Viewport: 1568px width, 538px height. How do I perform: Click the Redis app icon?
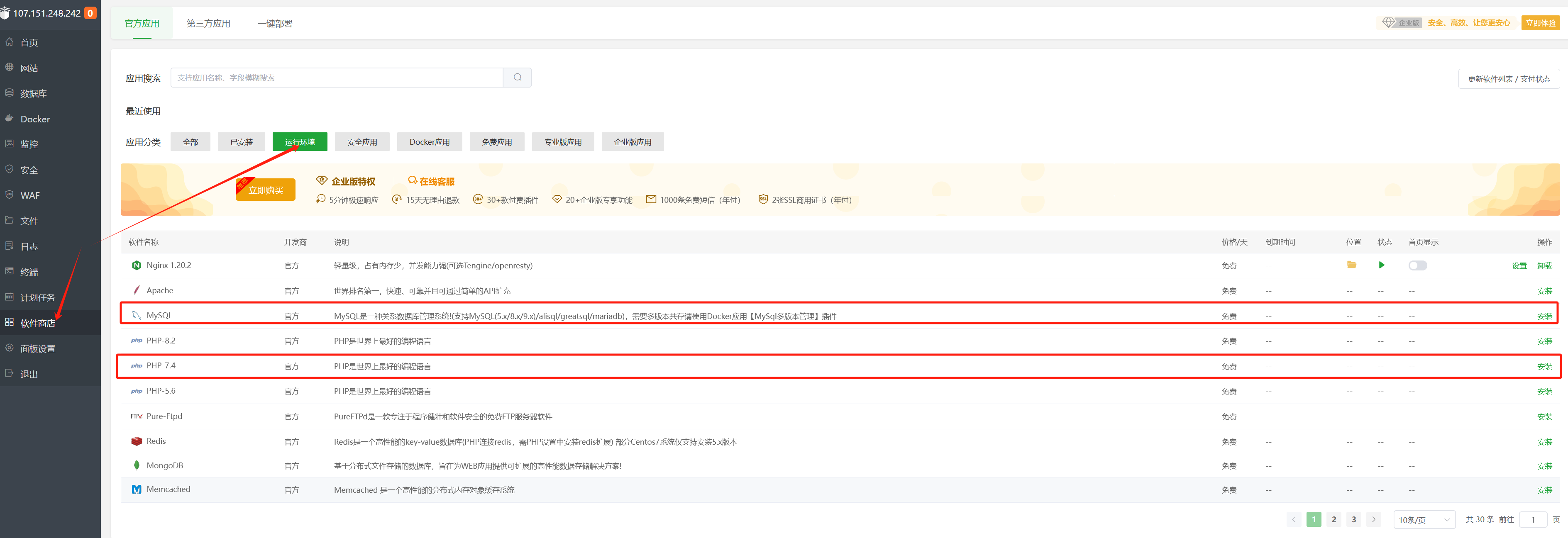pyautogui.click(x=137, y=441)
